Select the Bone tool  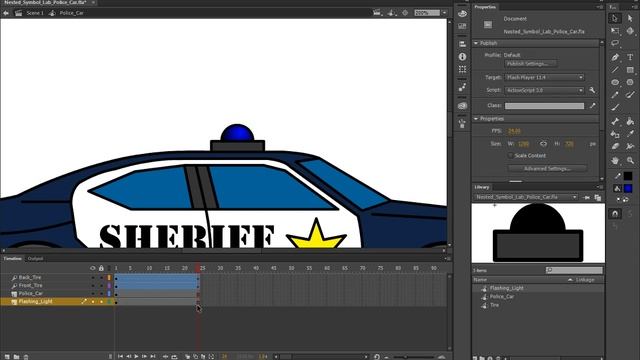(x=615, y=121)
